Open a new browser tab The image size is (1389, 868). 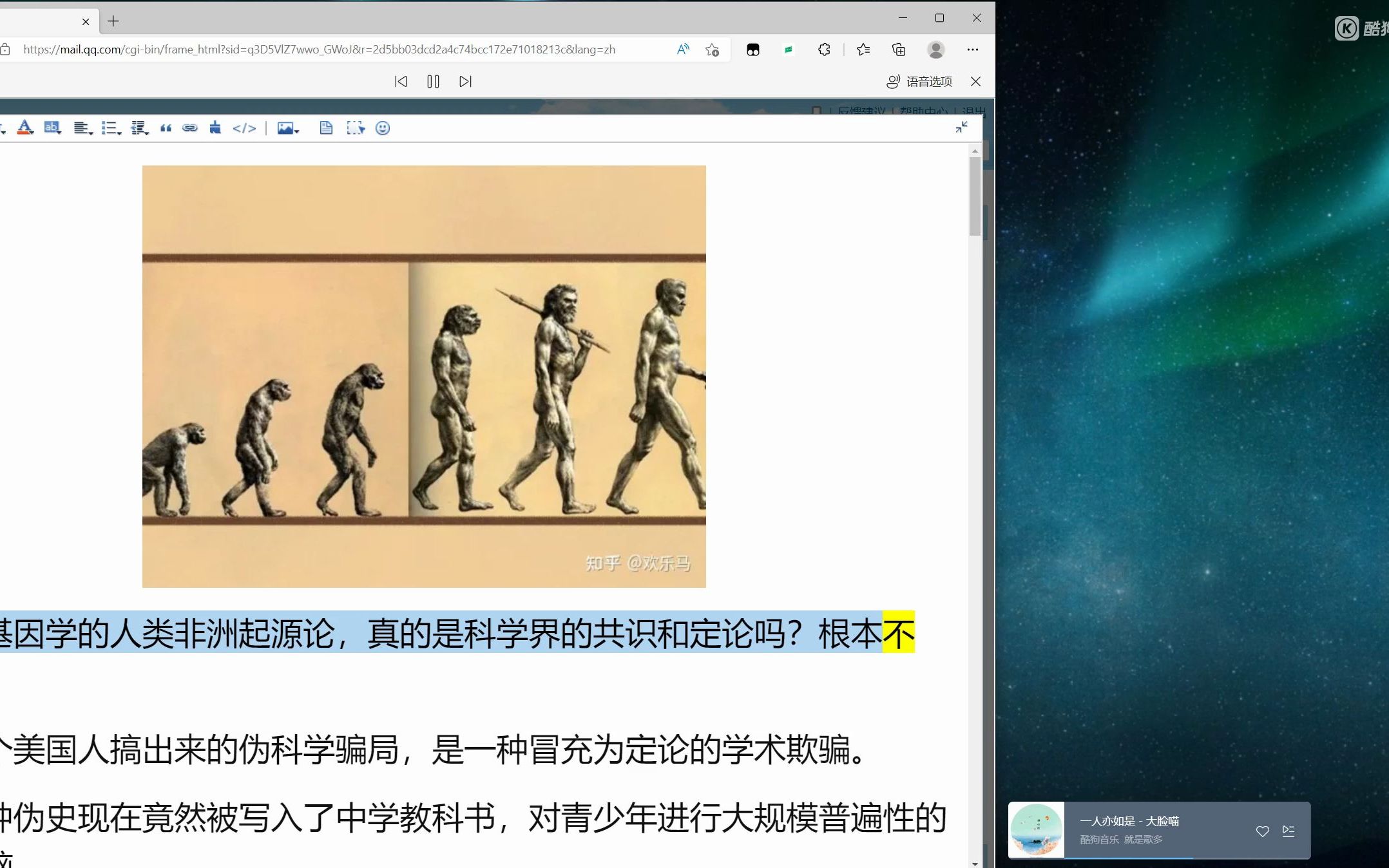coord(113,21)
